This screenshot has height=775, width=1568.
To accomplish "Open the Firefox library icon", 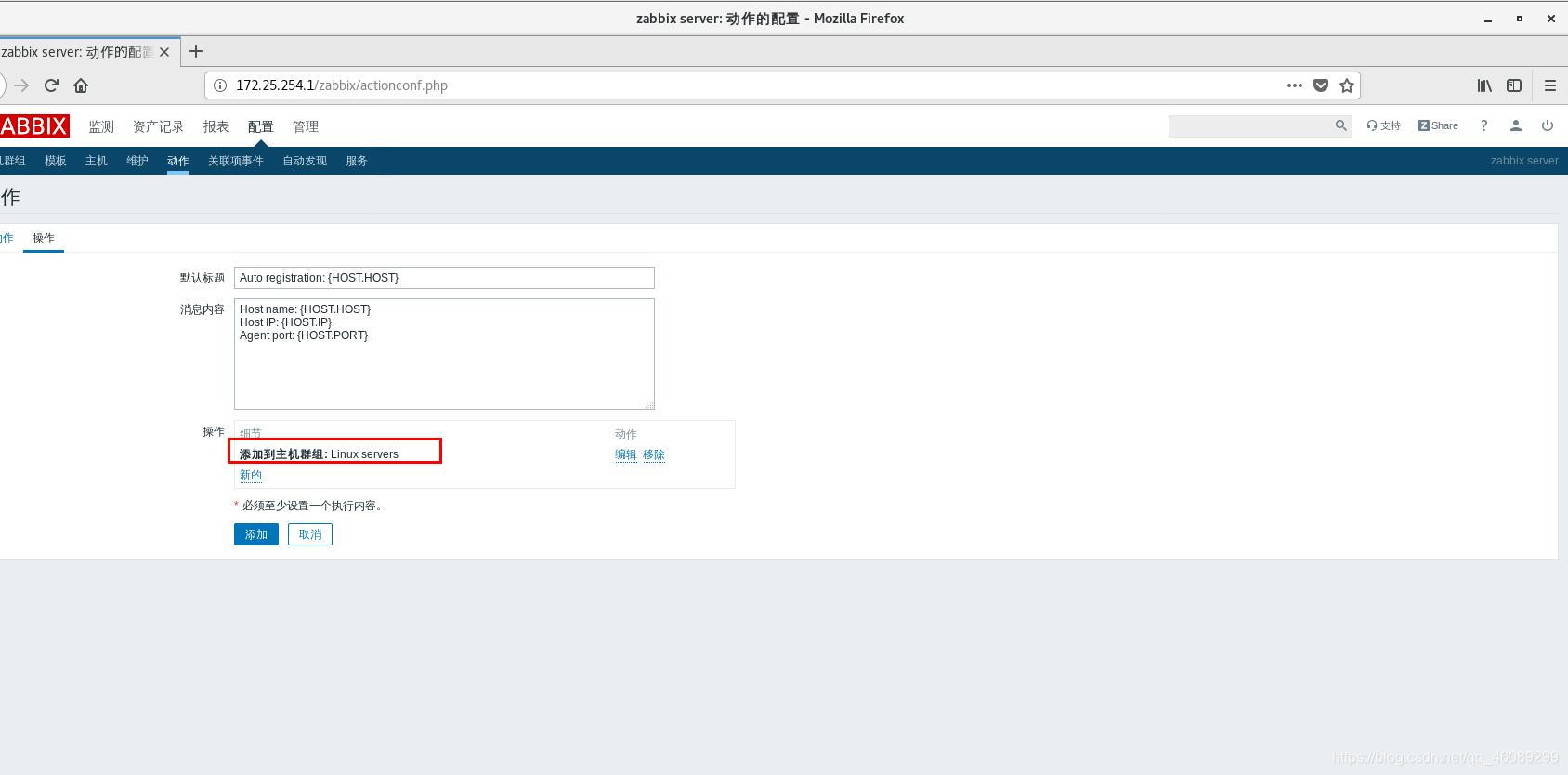I will 1484,85.
